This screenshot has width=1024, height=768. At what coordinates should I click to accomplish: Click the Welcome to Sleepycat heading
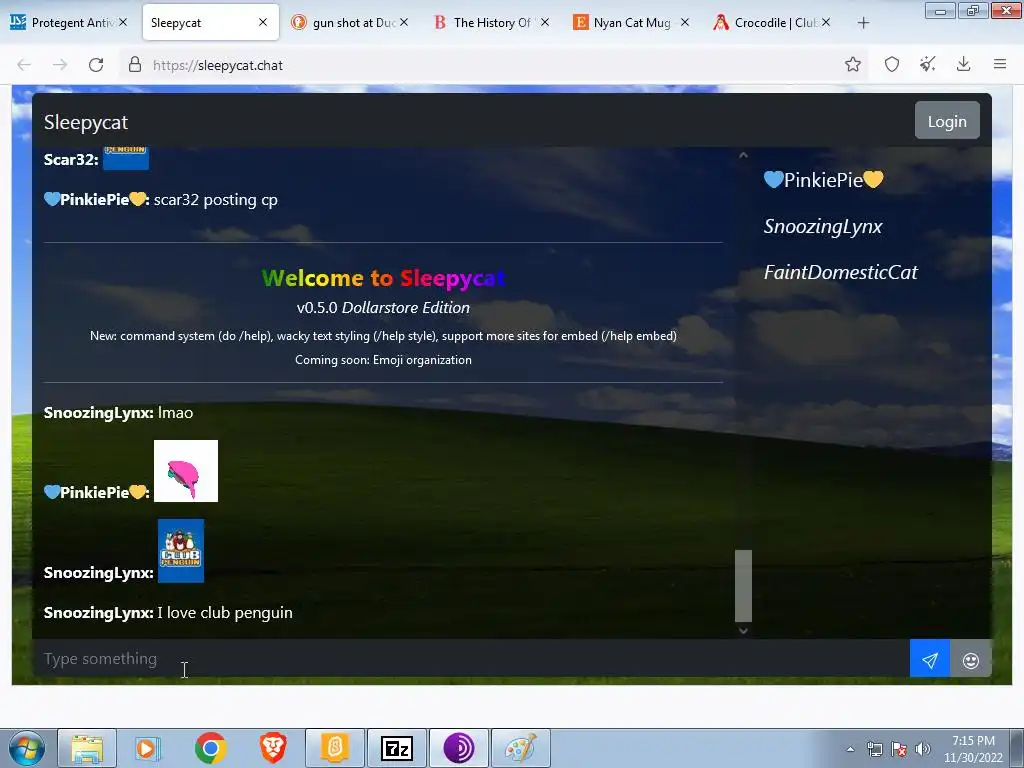383,278
